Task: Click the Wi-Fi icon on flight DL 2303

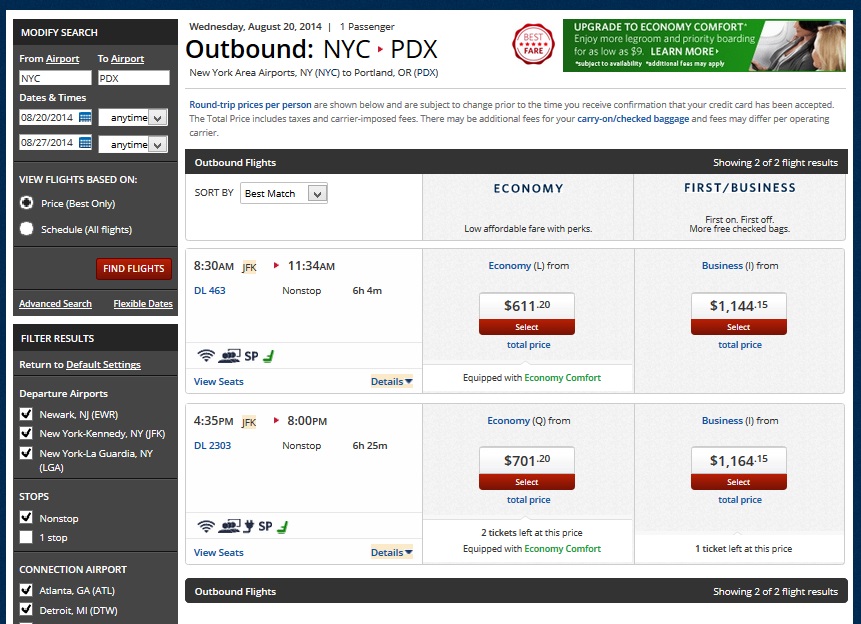Action: click(x=205, y=526)
